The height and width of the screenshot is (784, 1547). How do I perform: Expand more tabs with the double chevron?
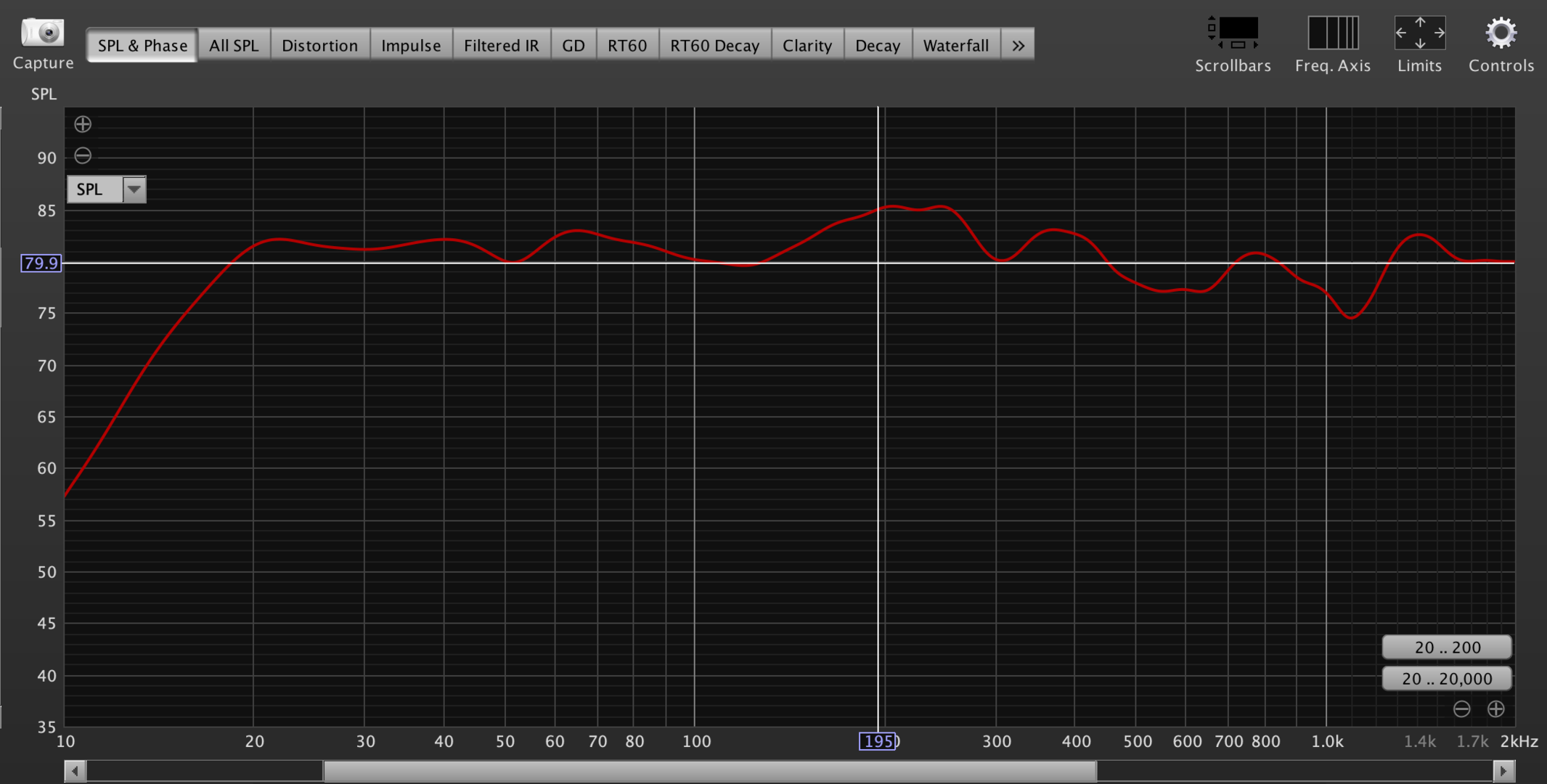1018,45
